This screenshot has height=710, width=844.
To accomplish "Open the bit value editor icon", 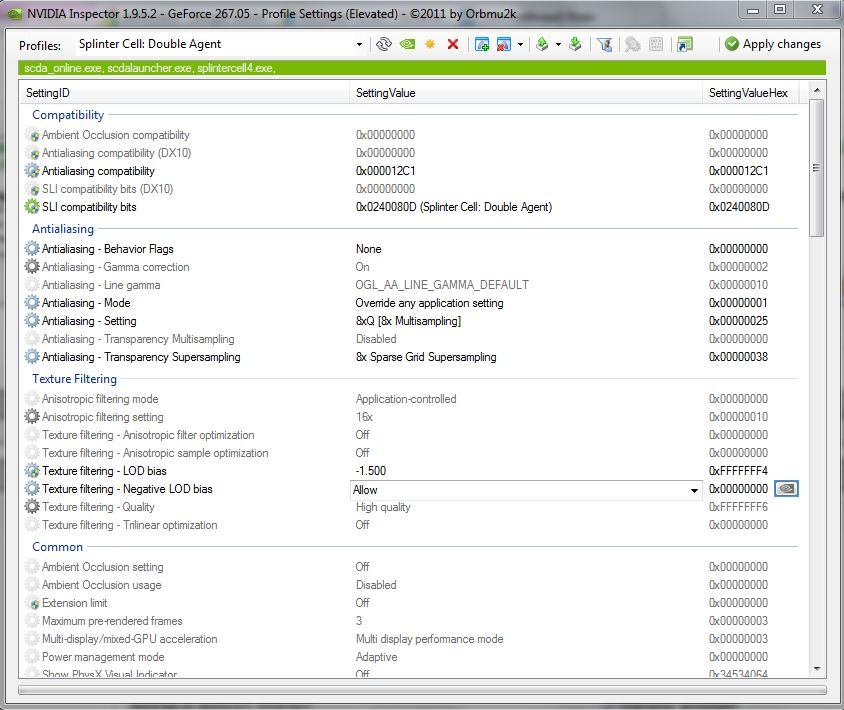I will pyautogui.click(x=656, y=44).
